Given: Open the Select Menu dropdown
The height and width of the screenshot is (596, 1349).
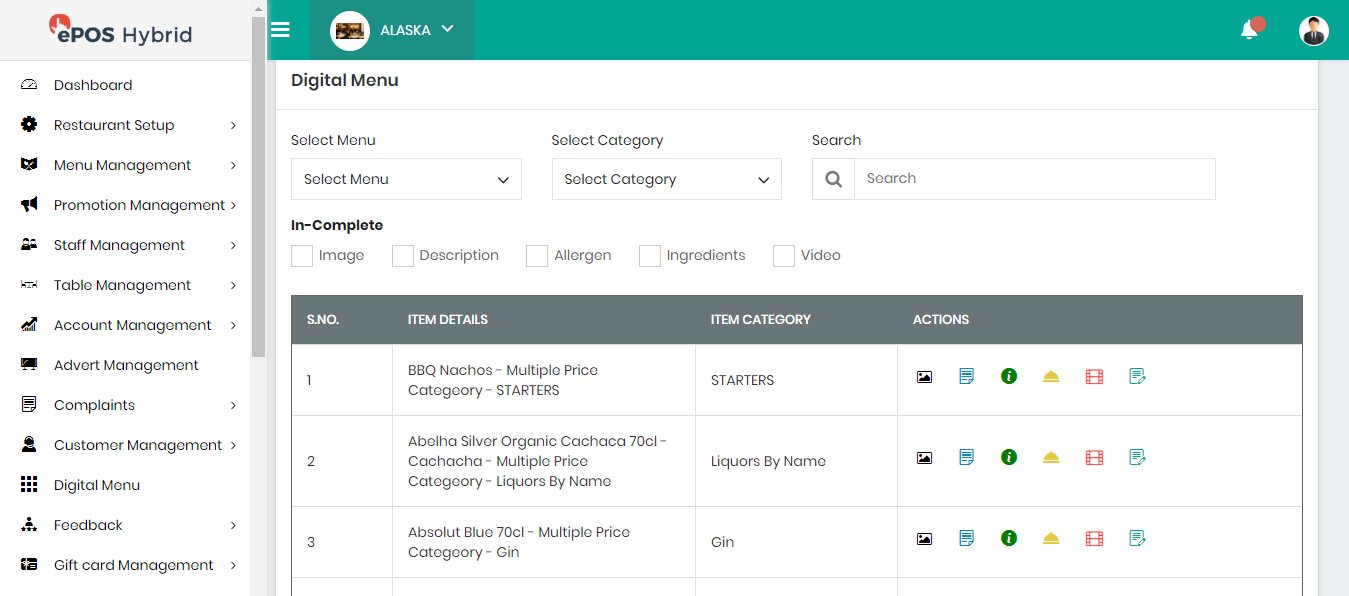Looking at the screenshot, I should coord(406,180).
